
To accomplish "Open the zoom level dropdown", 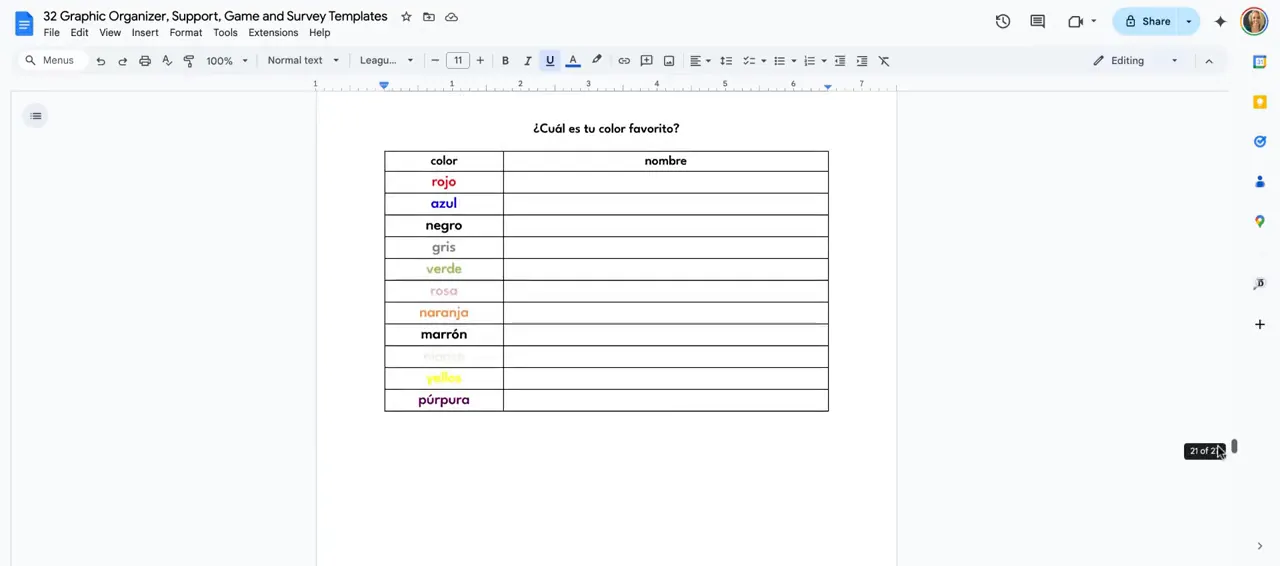I will [227, 61].
